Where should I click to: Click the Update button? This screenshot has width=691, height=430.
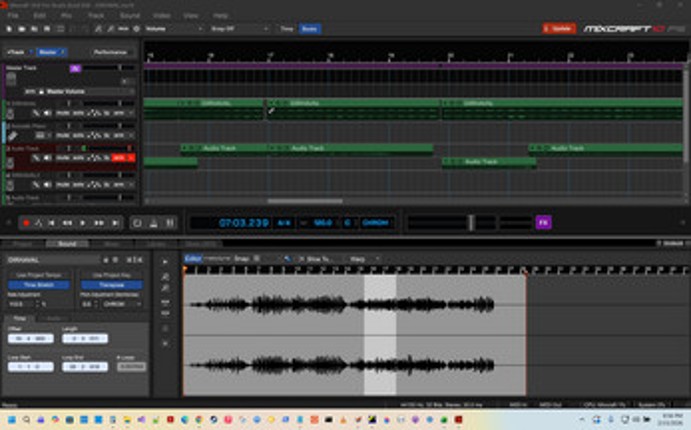pos(559,29)
